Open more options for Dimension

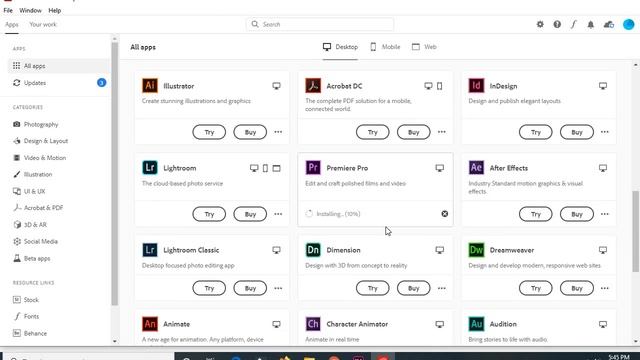click(442, 288)
